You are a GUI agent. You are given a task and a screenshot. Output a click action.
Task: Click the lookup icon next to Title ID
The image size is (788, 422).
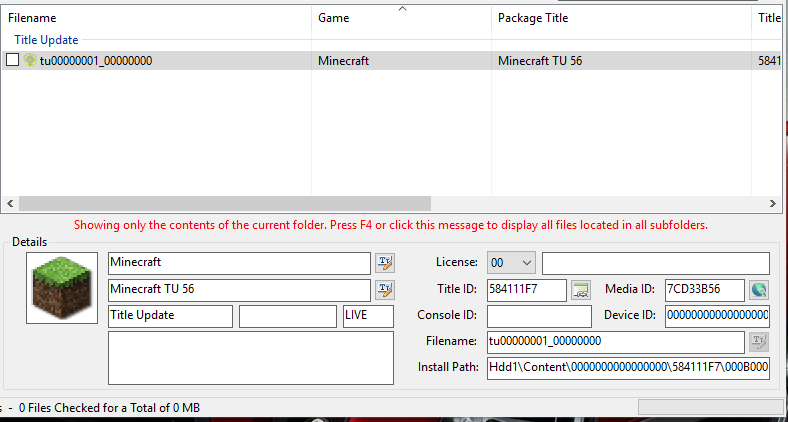point(581,290)
